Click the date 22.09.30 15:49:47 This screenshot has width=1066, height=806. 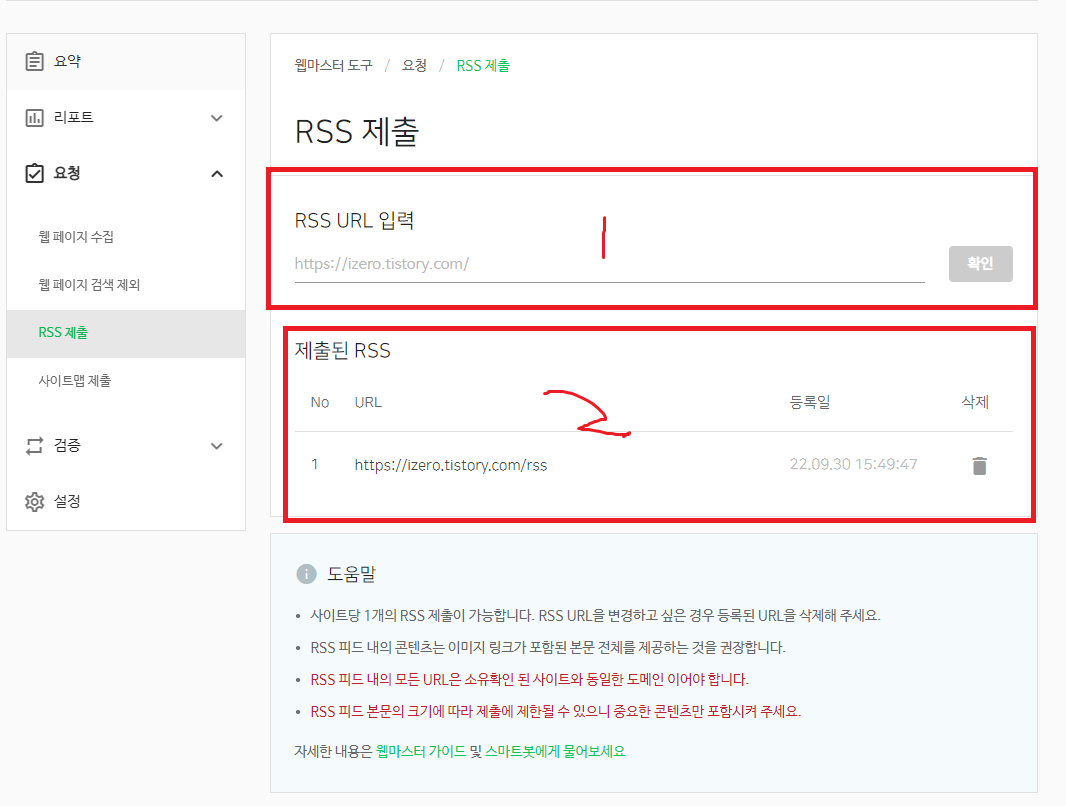point(853,464)
